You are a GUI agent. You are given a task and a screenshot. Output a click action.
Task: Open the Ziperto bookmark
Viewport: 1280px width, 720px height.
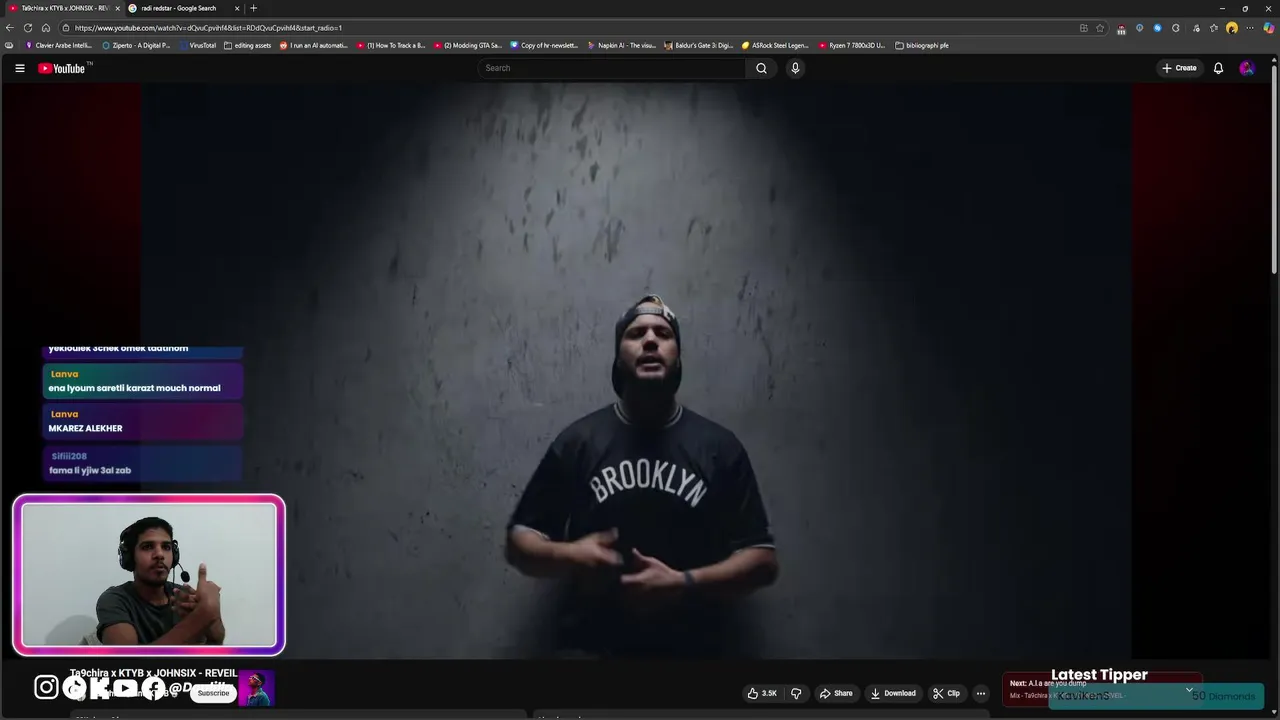[x=137, y=45]
